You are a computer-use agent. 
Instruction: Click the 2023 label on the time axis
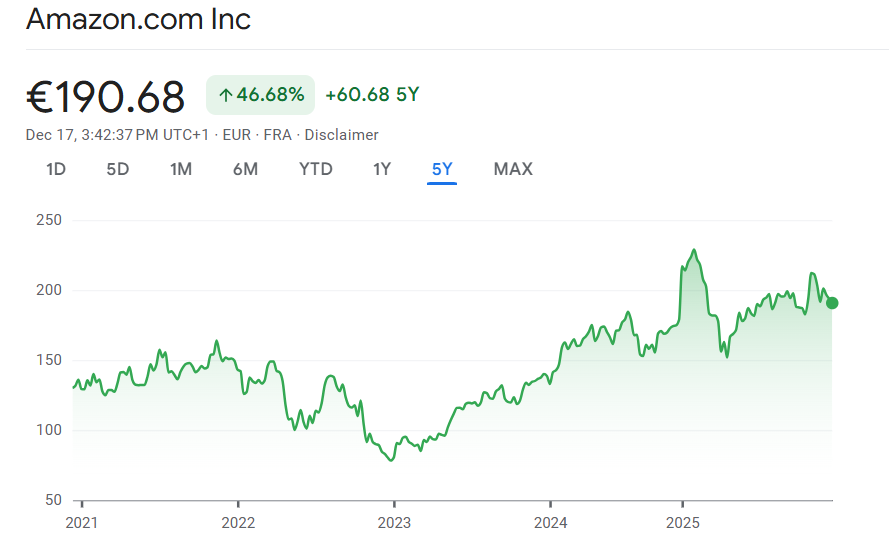[394, 522]
